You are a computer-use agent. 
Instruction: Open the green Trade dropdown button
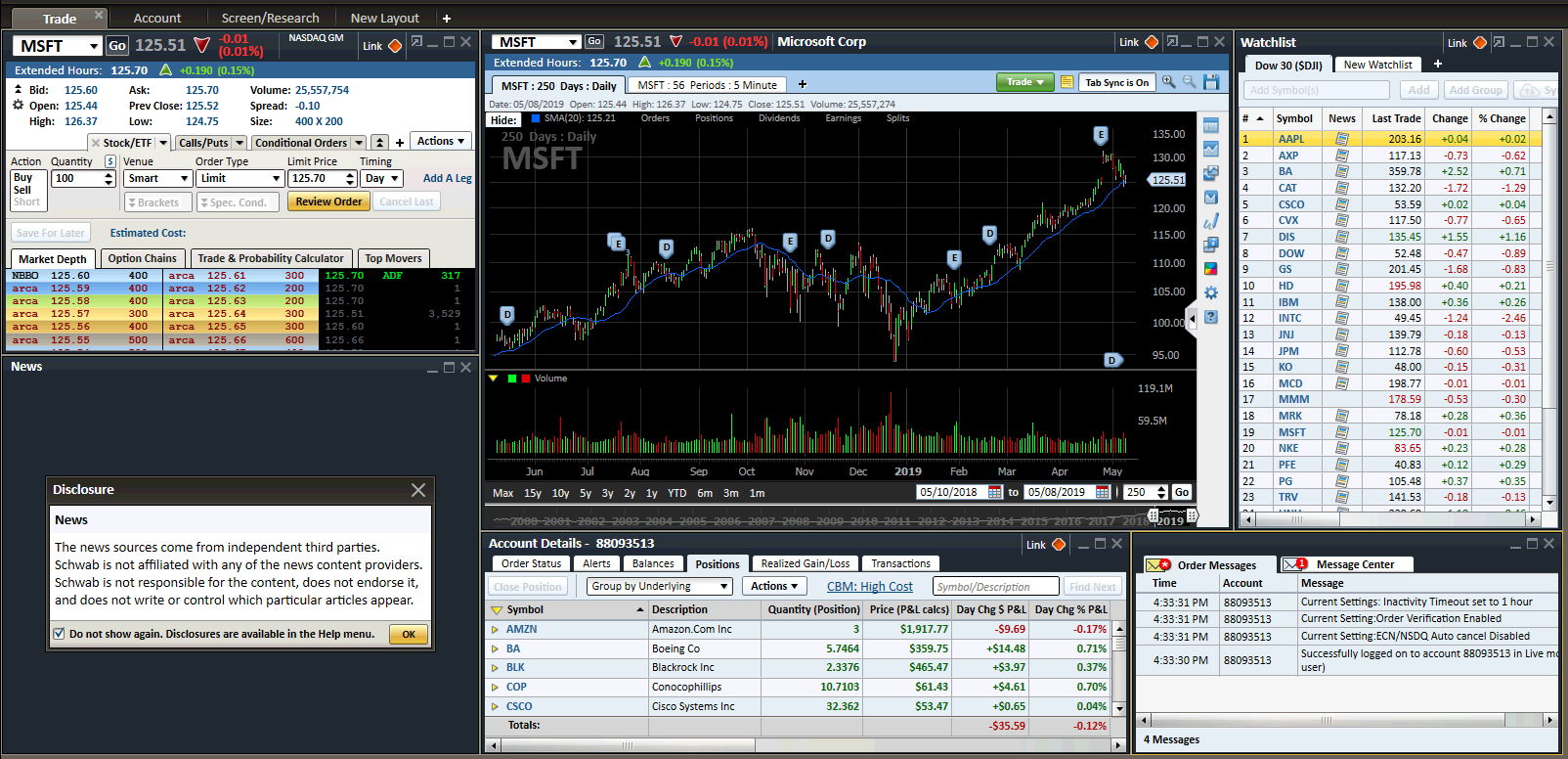coord(1024,82)
